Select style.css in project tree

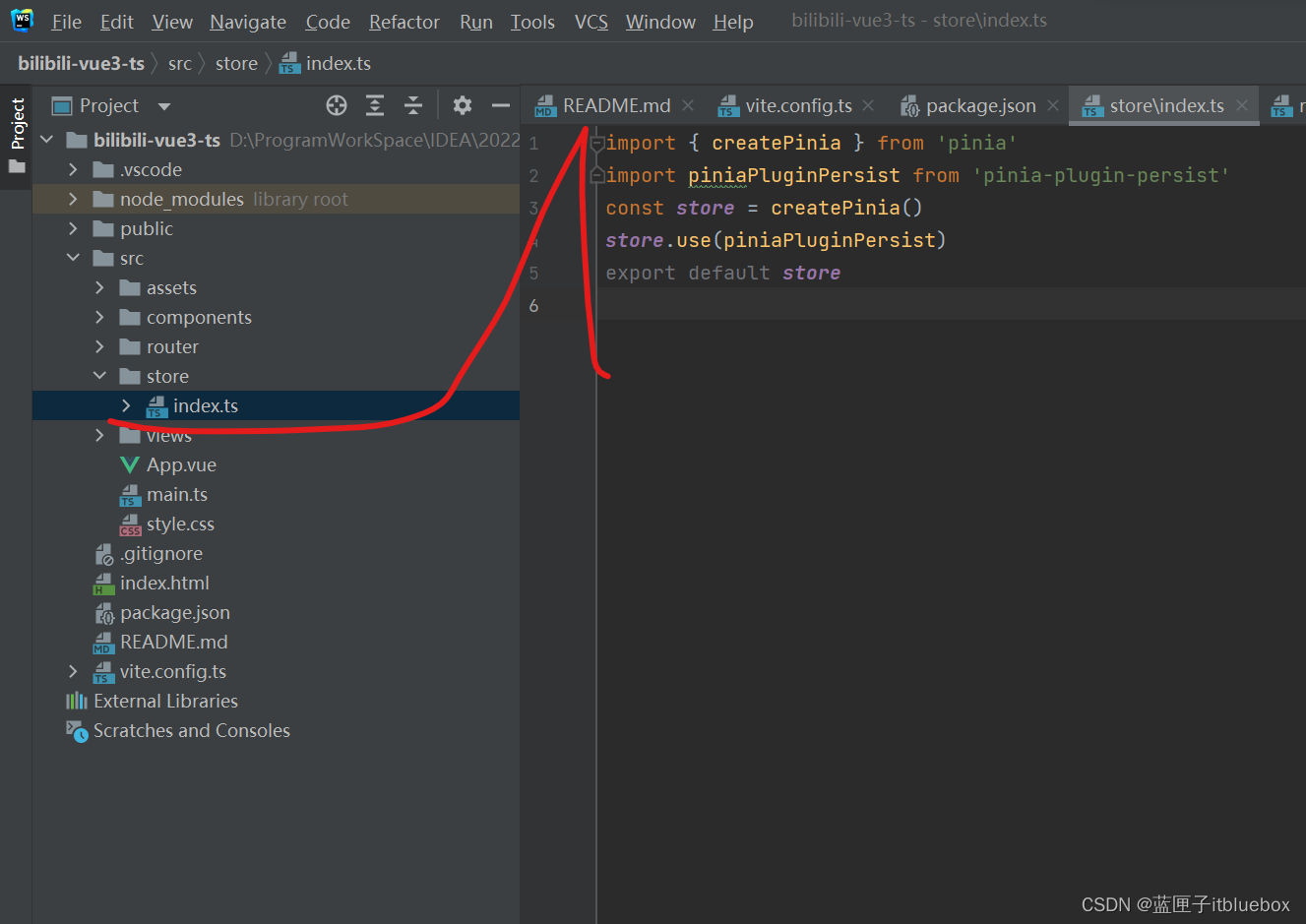180,524
